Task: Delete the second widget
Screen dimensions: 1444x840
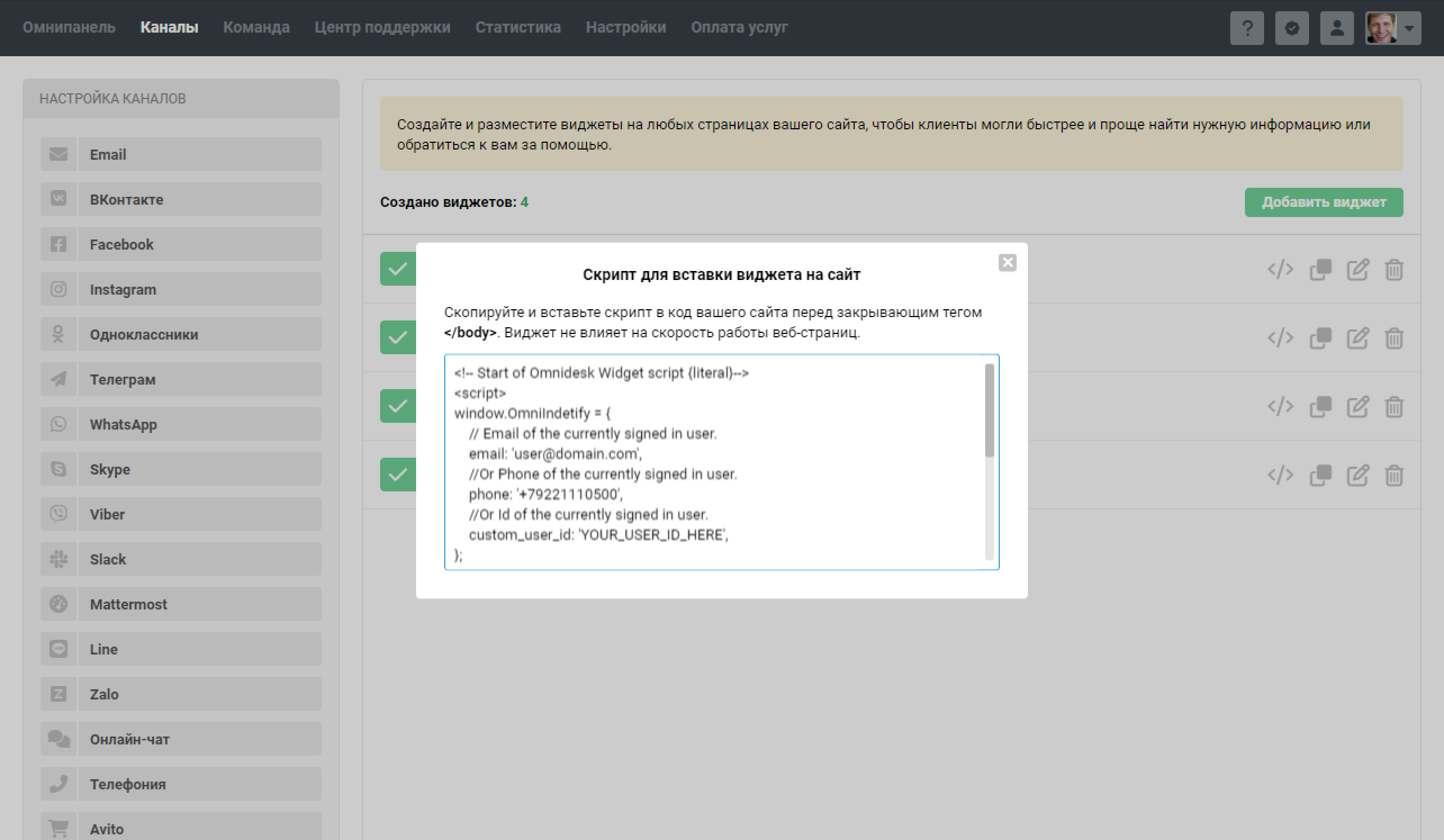Action: tap(1393, 337)
